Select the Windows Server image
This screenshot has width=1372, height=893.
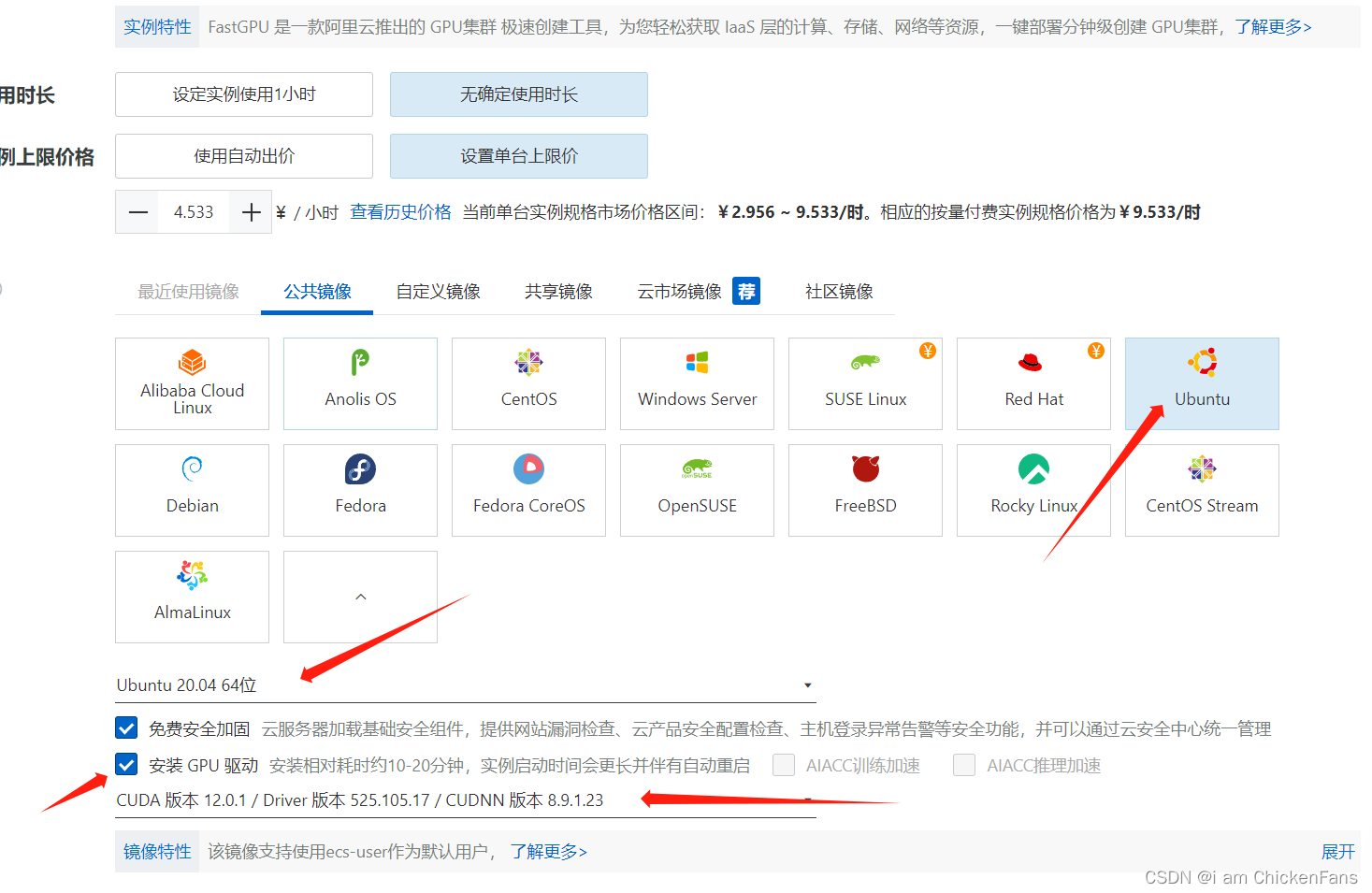coord(697,383)
